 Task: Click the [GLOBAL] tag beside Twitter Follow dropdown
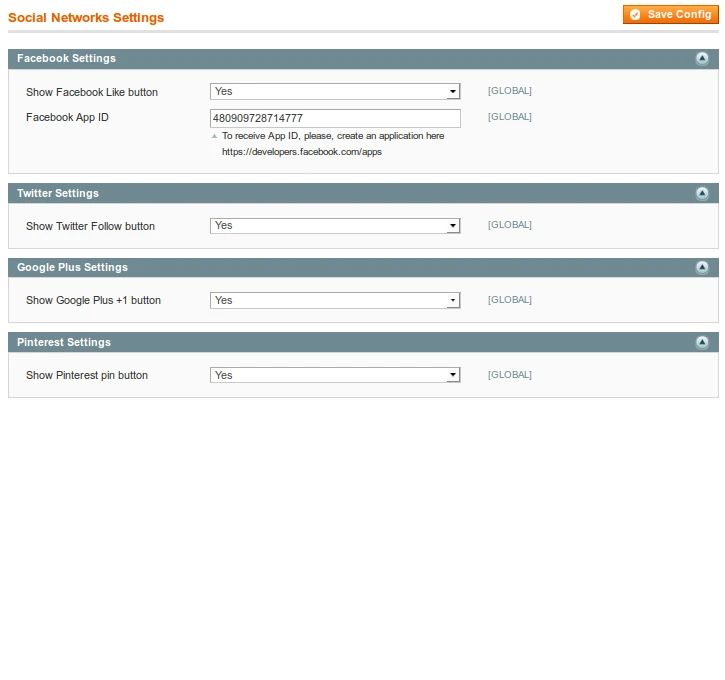tap(510, 225)
